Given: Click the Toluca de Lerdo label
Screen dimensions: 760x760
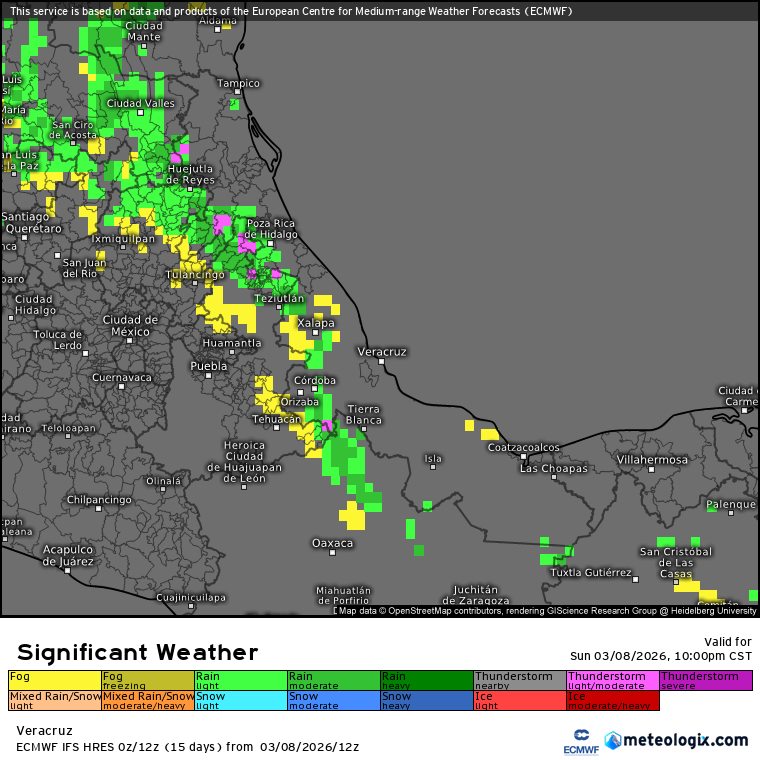Looking at the screenshot, I should coord(58,340).
